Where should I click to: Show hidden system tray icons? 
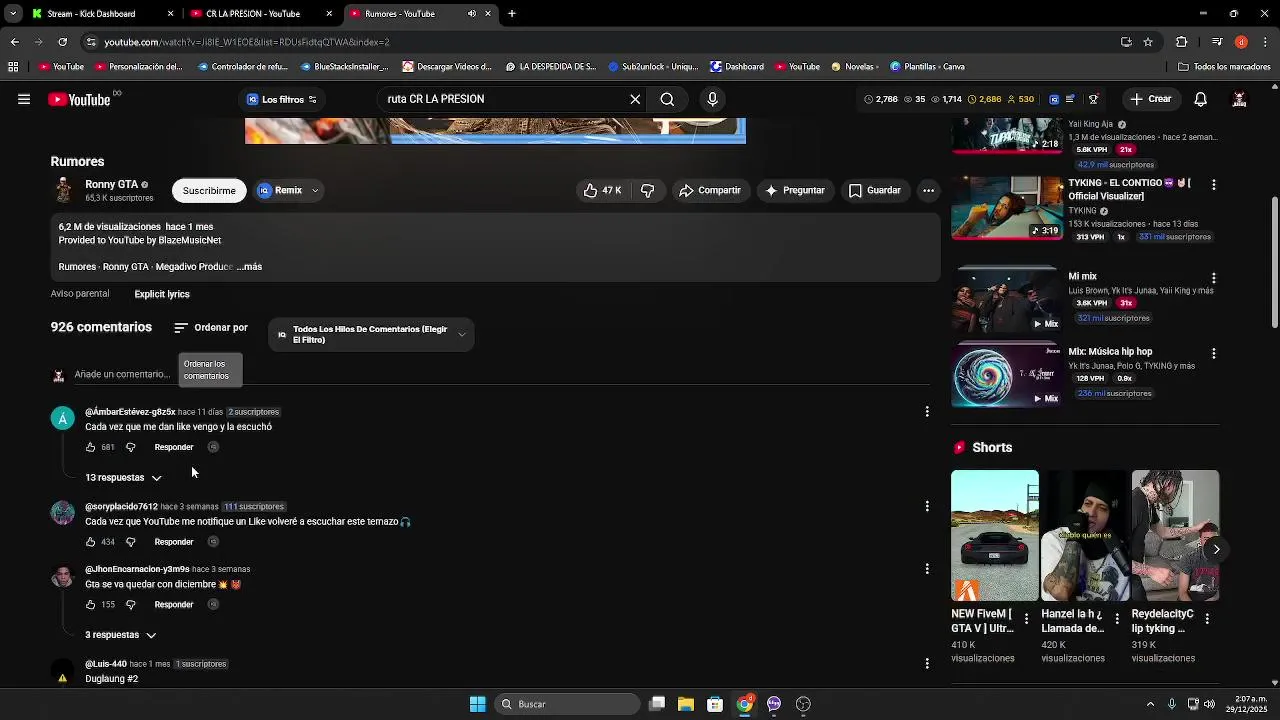click(x=1150, y=704)
